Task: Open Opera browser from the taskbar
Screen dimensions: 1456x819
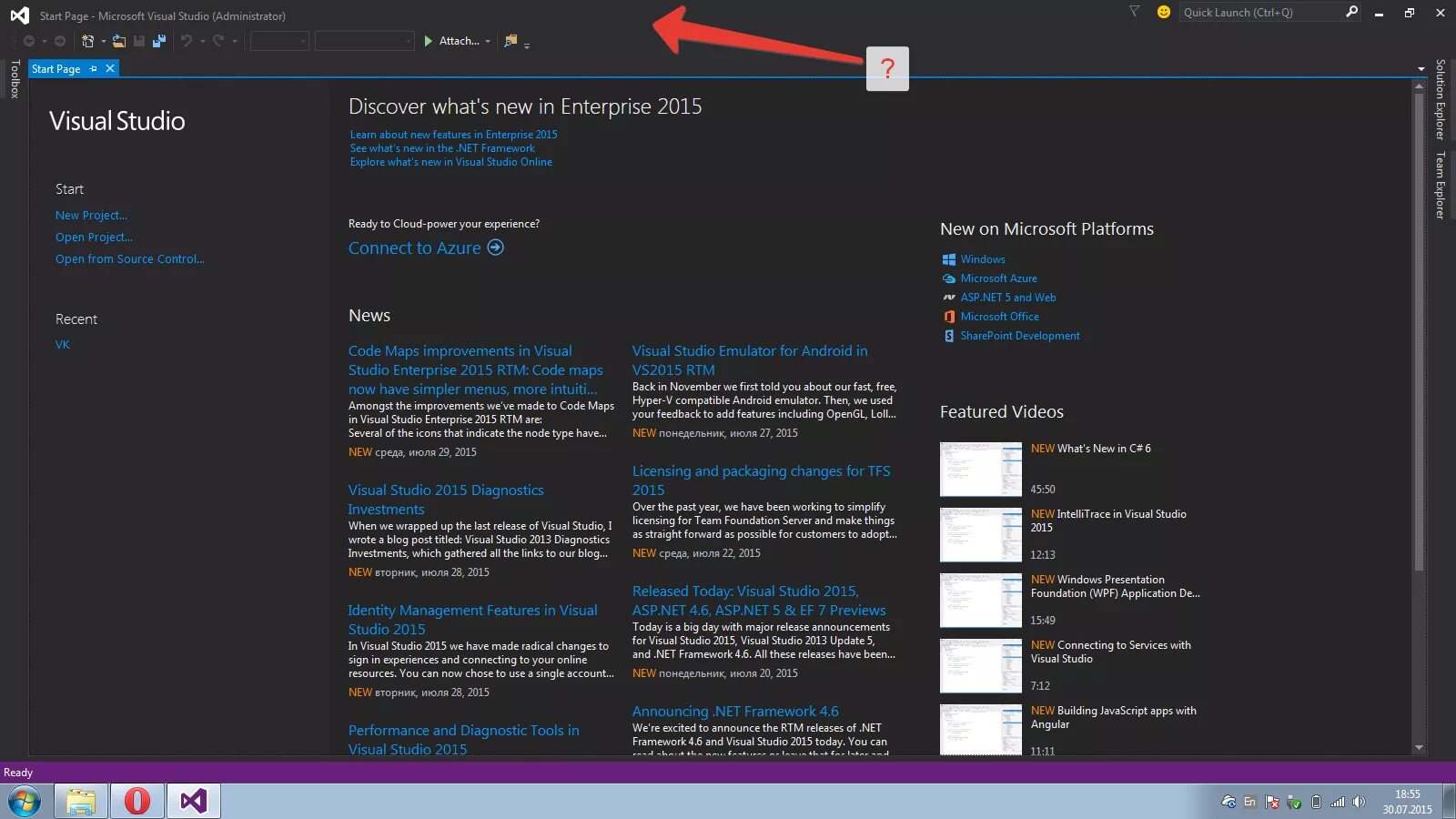Action: [x=137, y=802]
